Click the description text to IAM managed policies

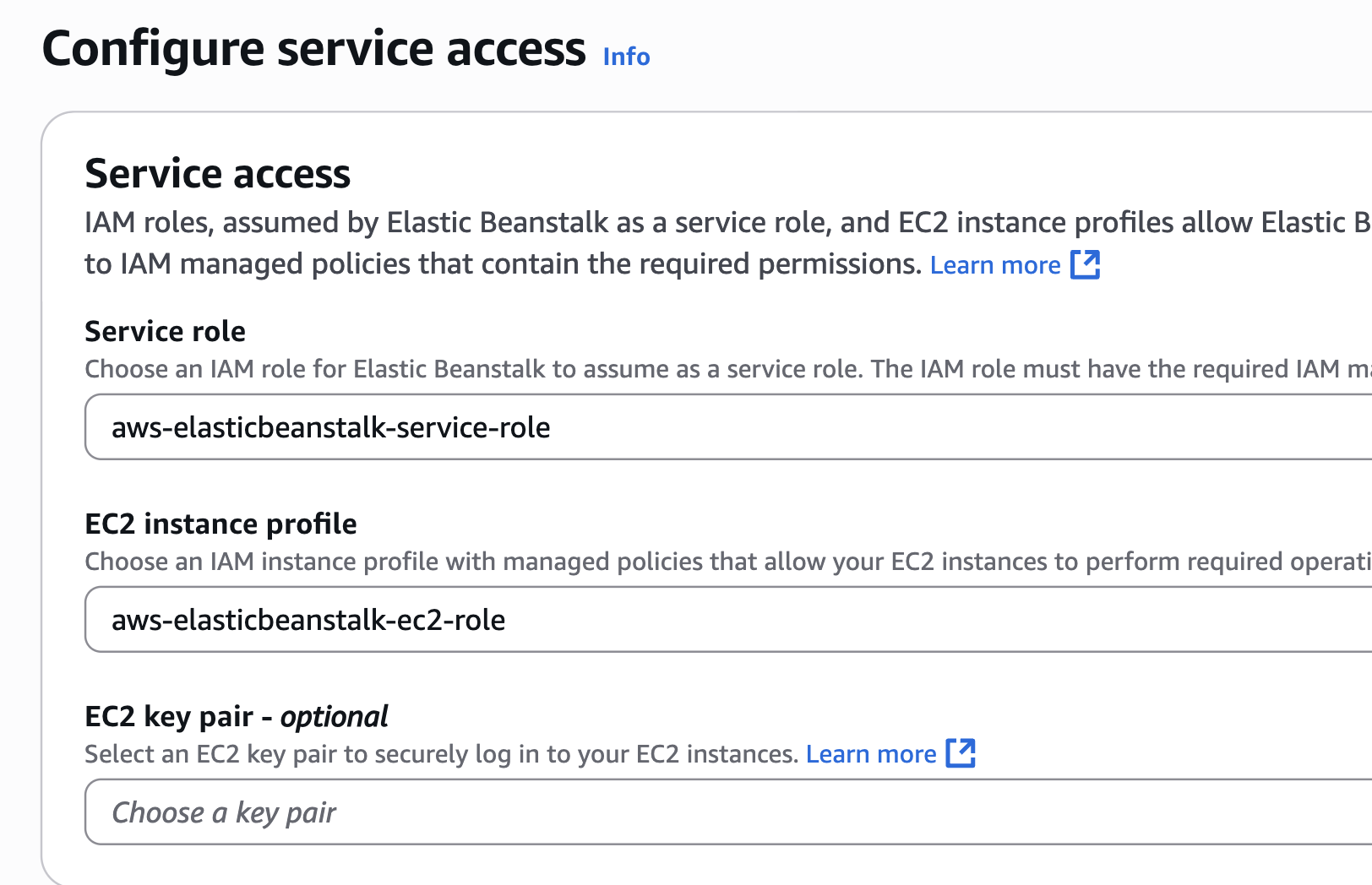tap(503, 264)
